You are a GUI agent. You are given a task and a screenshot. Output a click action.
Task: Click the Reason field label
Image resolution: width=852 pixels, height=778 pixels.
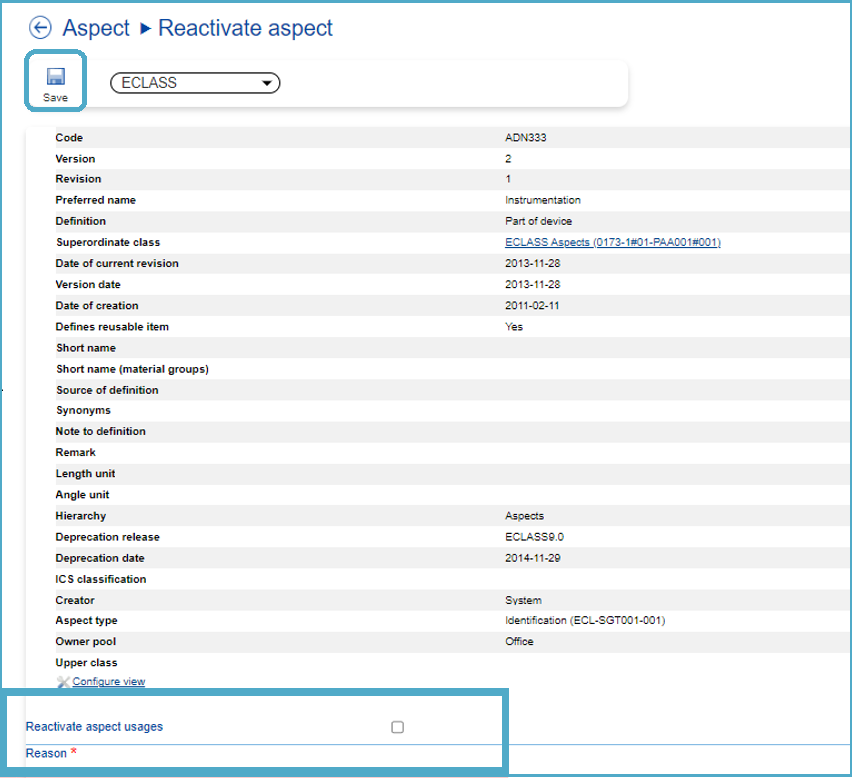(46, 753)
